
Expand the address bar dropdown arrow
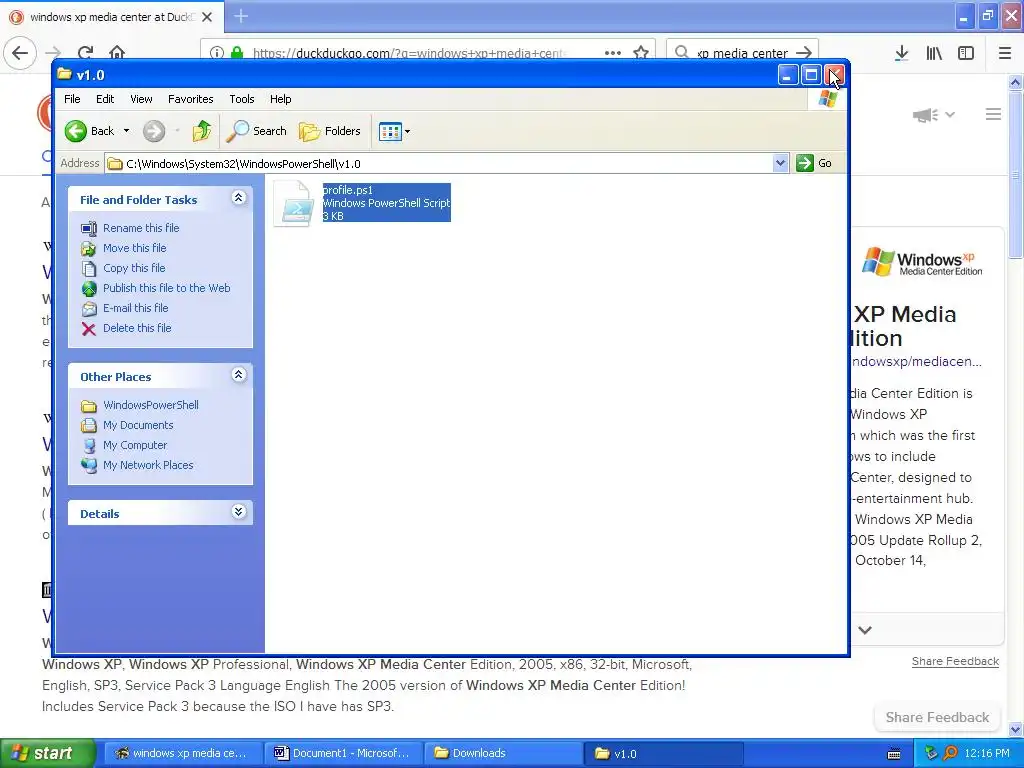tap(780, 163)
